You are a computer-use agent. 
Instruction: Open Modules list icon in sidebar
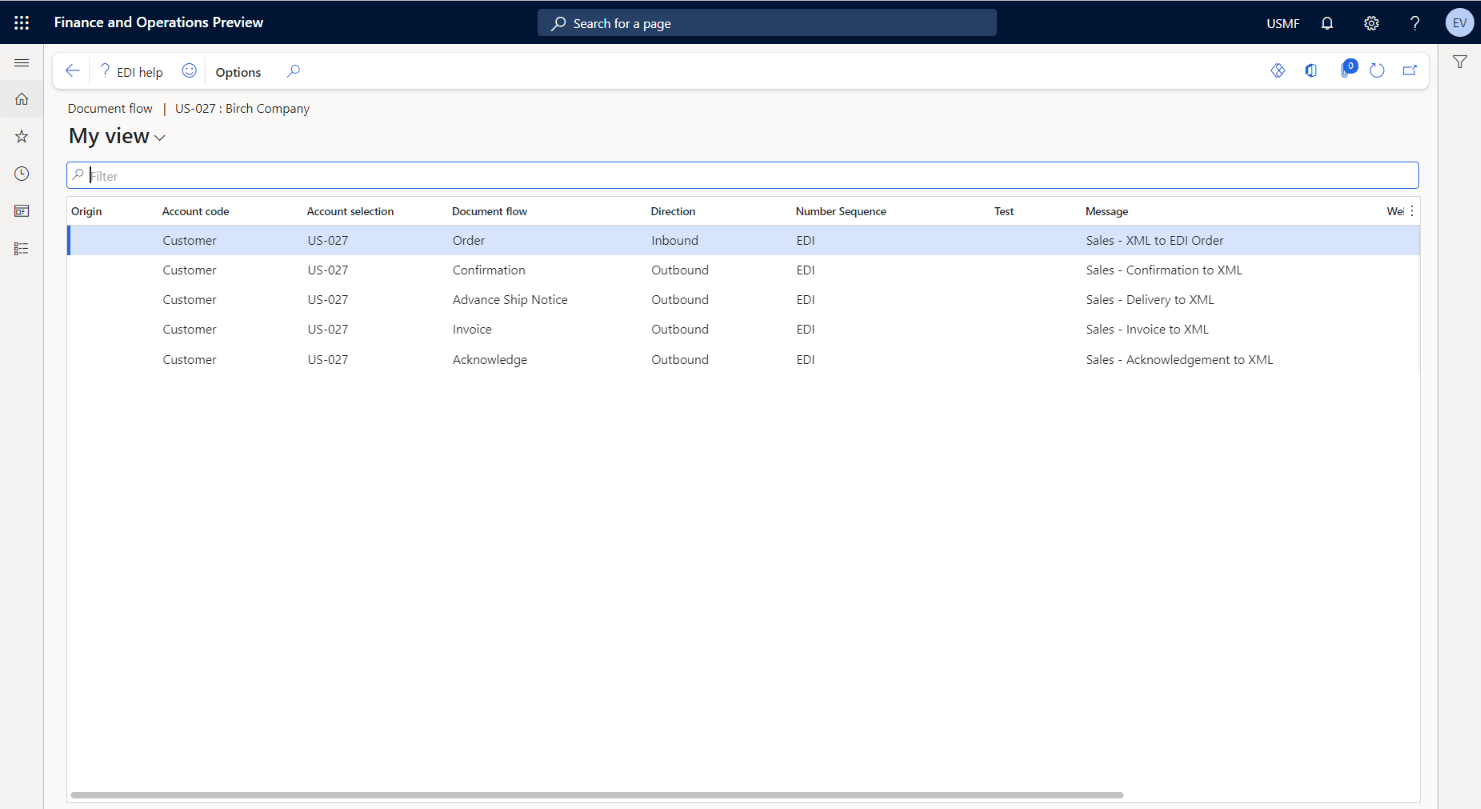(21, 248)
